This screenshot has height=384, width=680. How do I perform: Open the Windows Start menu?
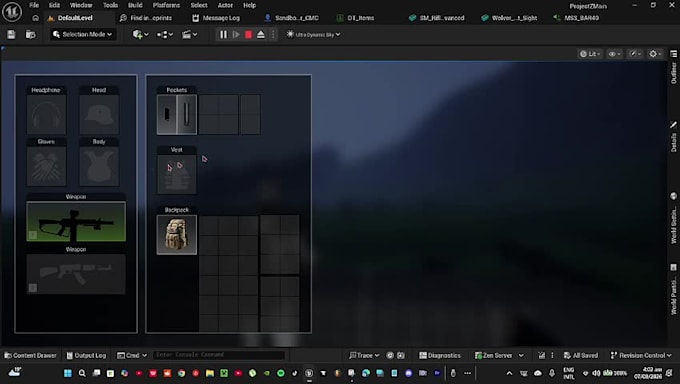pyautogui.click(x=68, y=373)
